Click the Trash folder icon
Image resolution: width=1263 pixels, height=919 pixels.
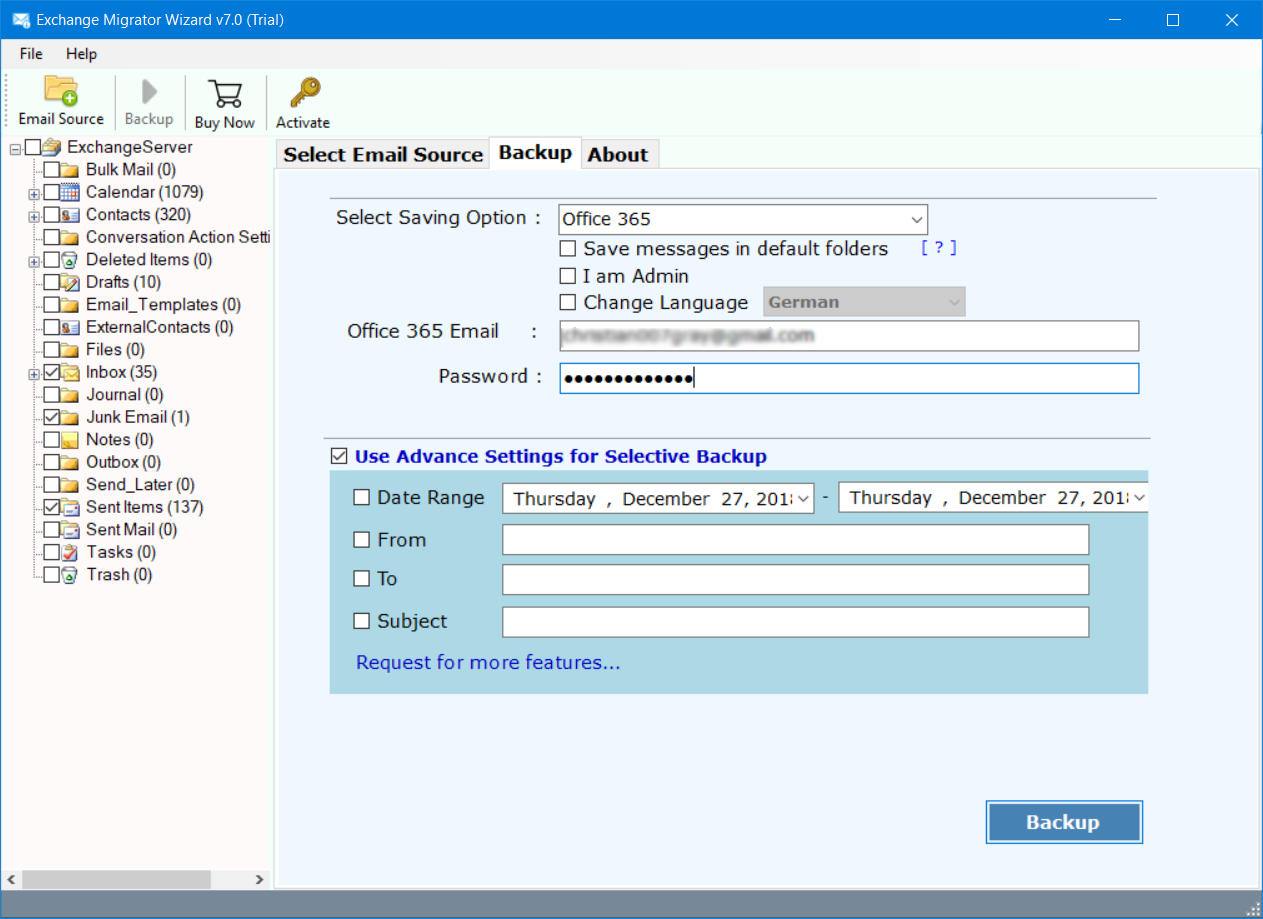point(70,575)
